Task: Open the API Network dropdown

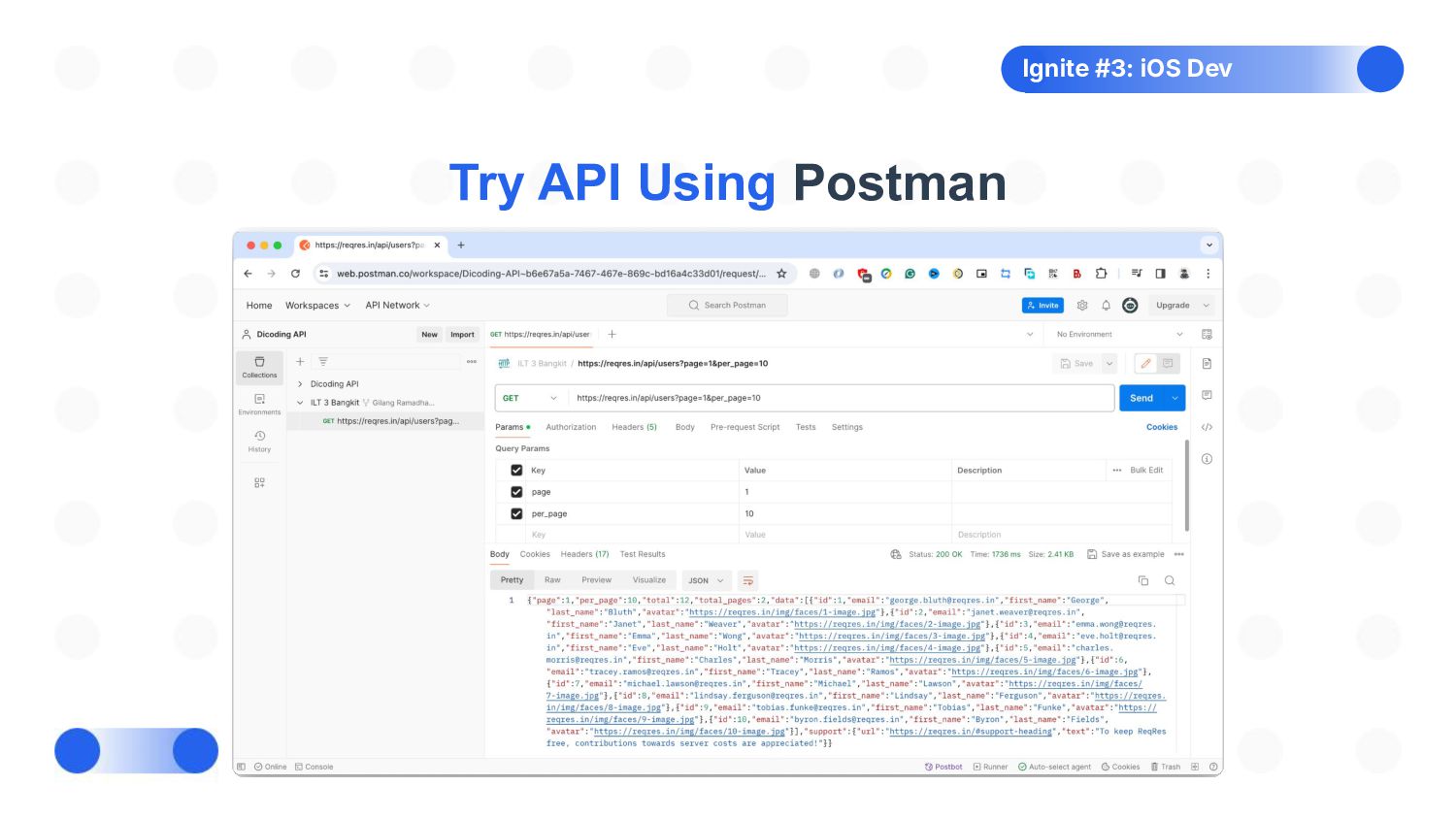Action: point(397,305)
